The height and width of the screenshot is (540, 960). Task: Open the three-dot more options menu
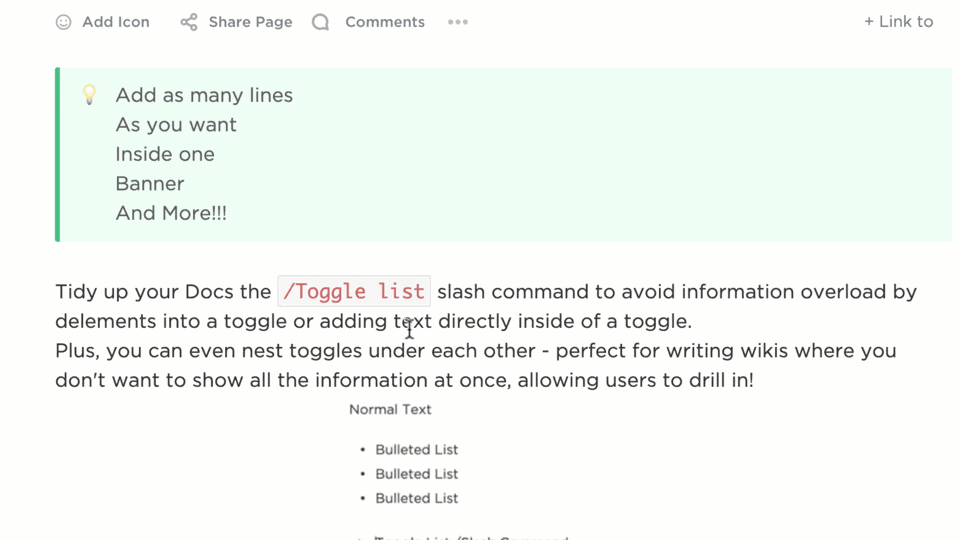coord(458,22)
